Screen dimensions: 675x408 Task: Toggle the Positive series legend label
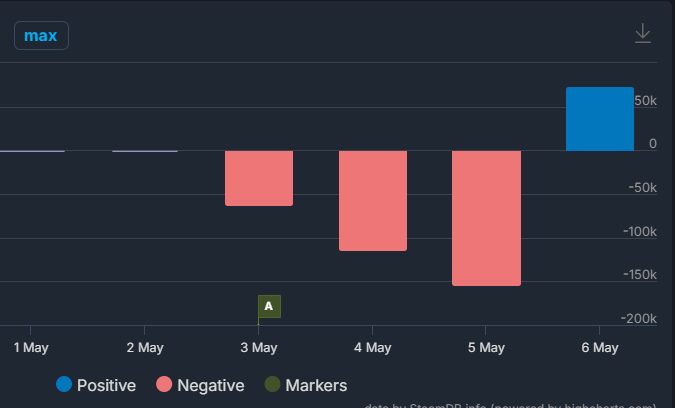106,385
